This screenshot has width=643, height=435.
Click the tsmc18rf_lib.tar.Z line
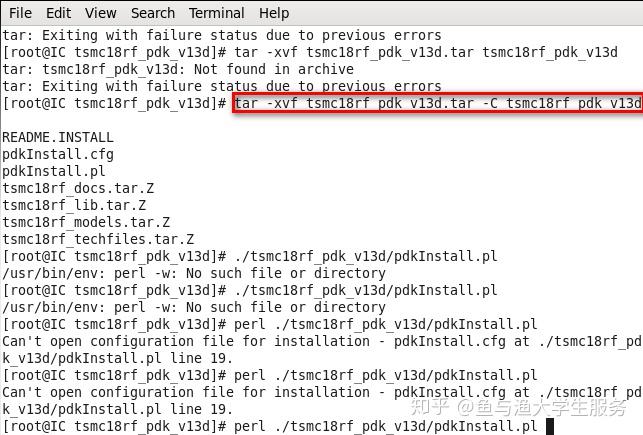point(74,205)
